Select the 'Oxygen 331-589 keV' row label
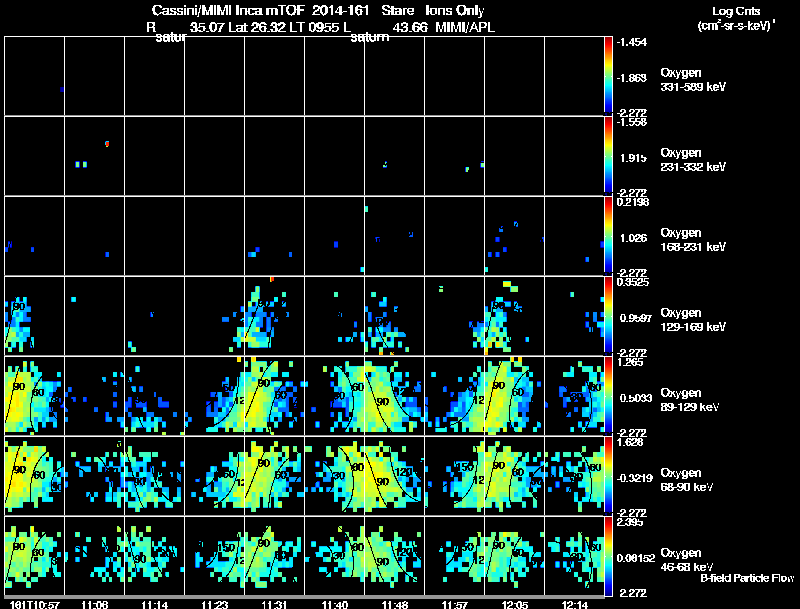Screen dimensions: 800x609 pyautogui.click(x=693, y=80)
